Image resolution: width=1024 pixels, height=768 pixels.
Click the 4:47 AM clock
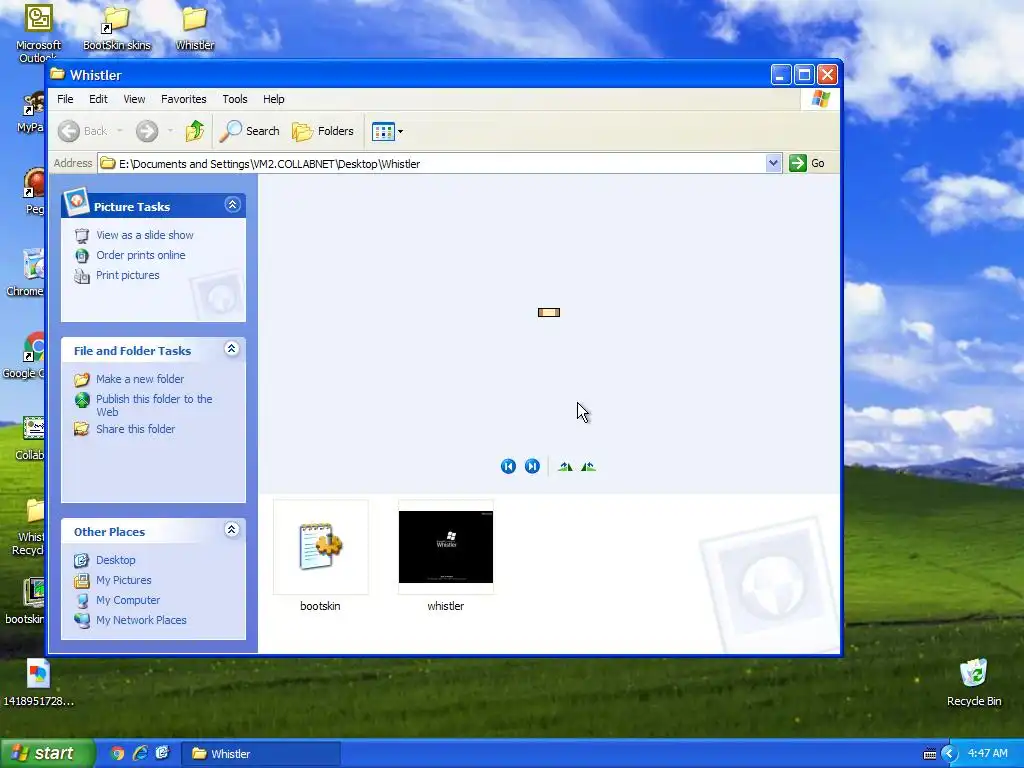pyautogui.click(x=987, y=754)
